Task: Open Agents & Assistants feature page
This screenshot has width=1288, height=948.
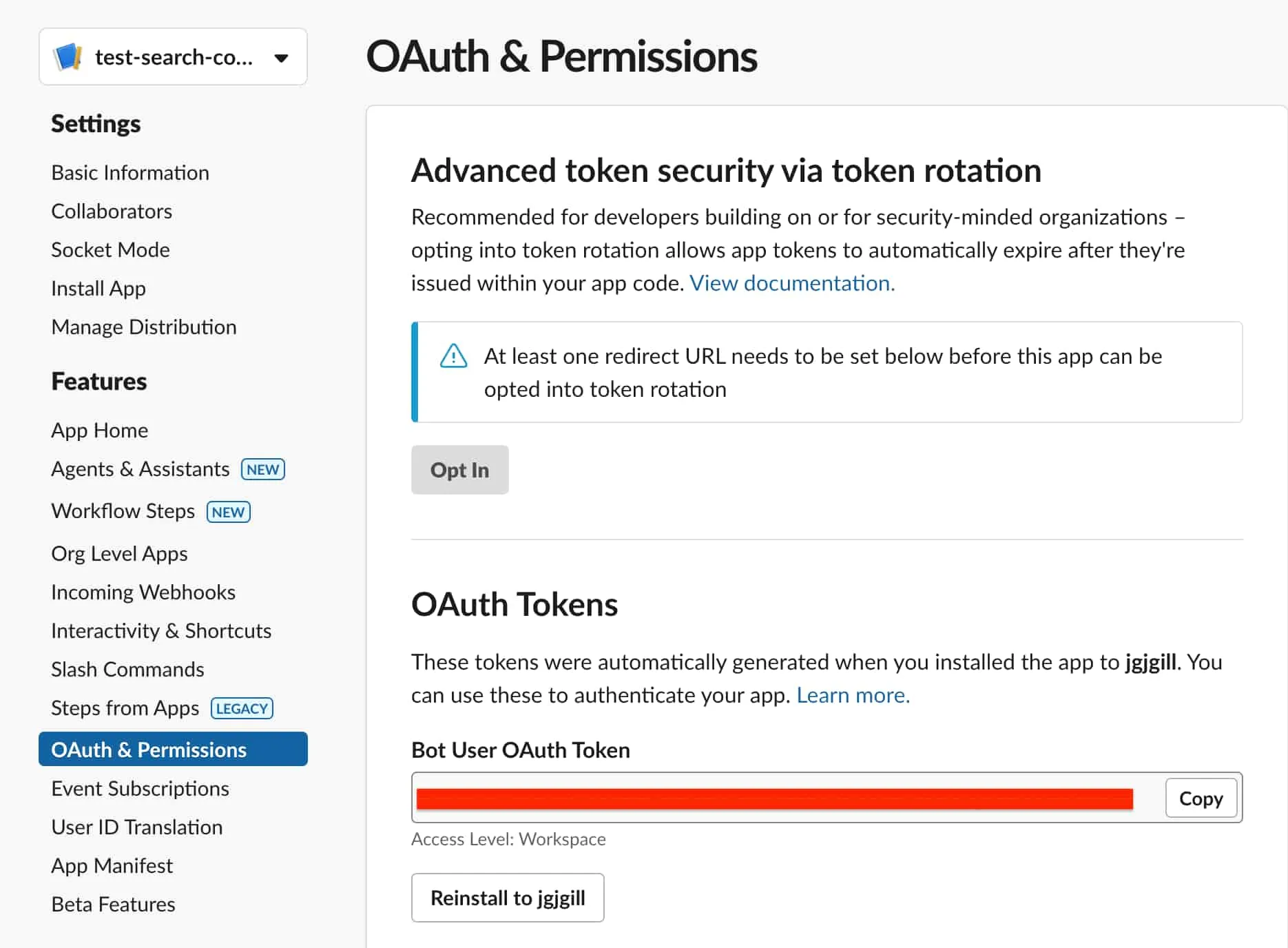Action: point(141,469)
